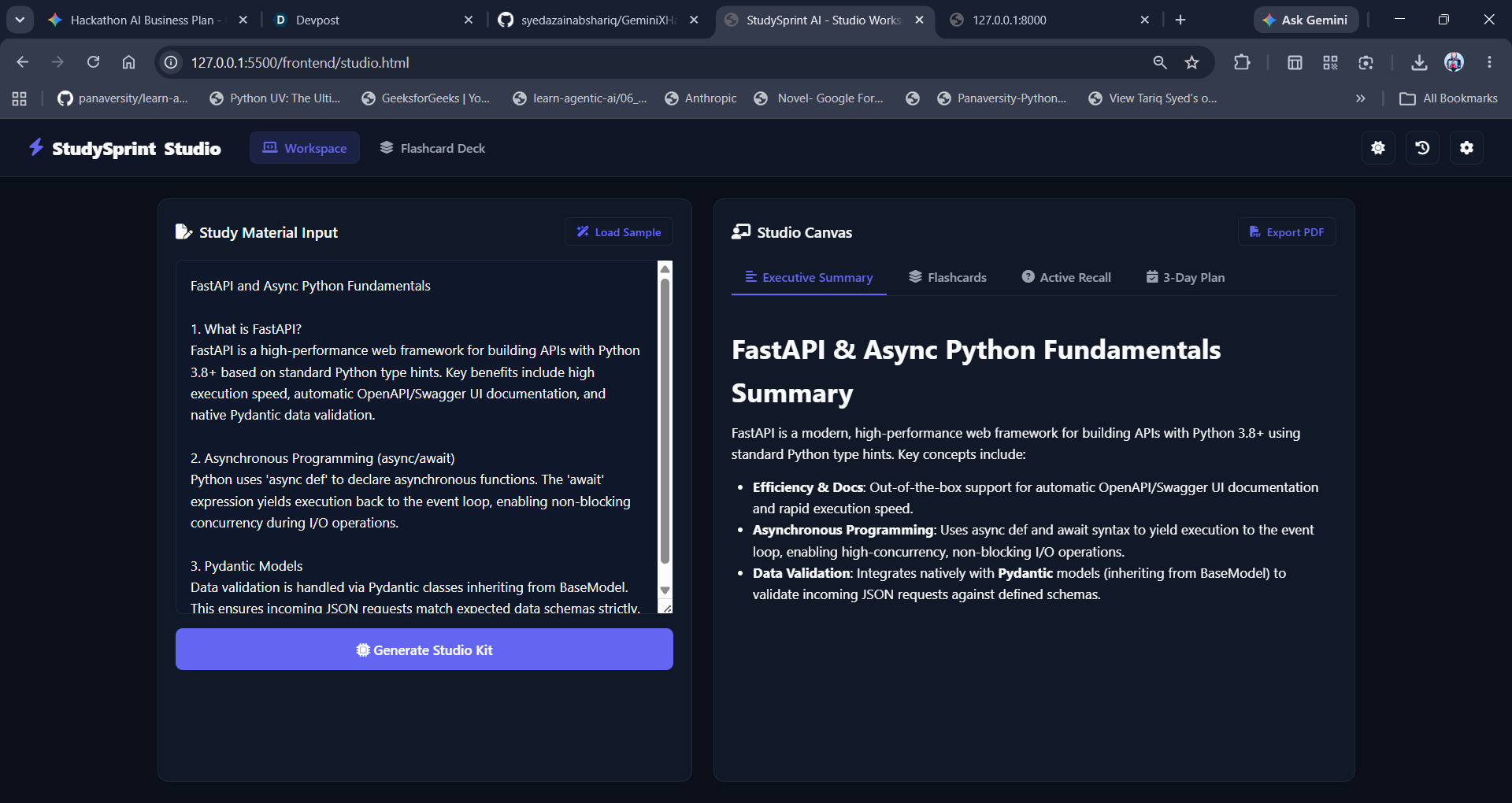Open the Chrome three-dot menu
This screenshot has height=803, width=1512.
[x=1489, y=62]
